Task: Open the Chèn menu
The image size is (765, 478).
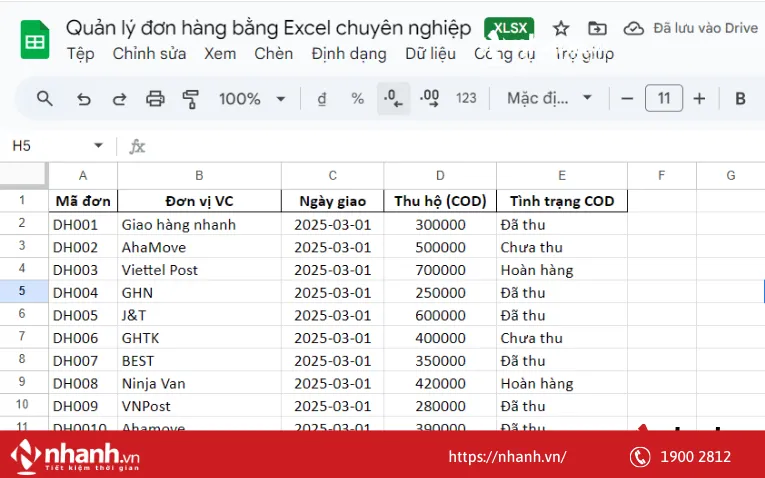Action: click(274, 54)
